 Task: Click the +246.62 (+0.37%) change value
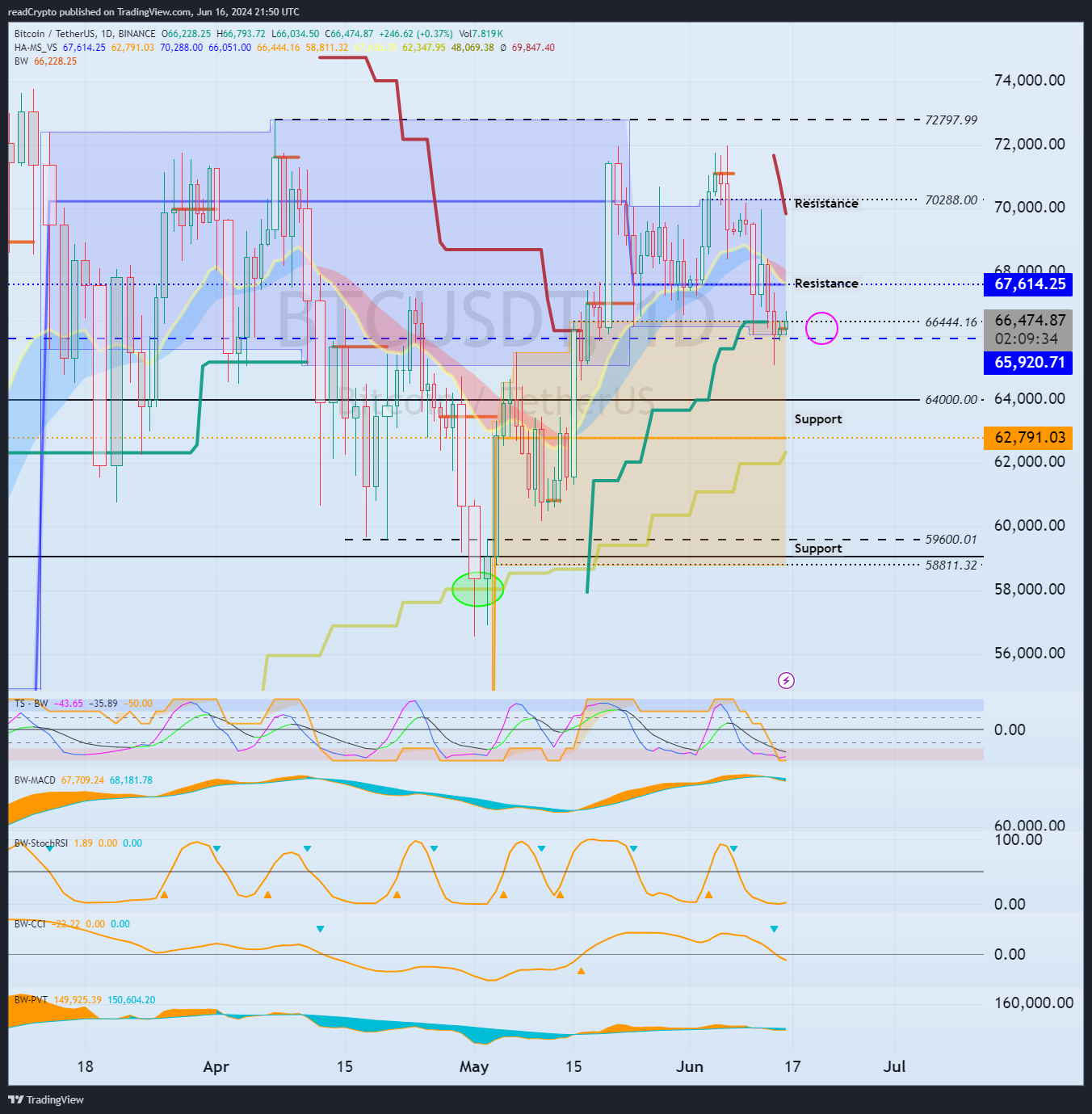coord(415,34)
